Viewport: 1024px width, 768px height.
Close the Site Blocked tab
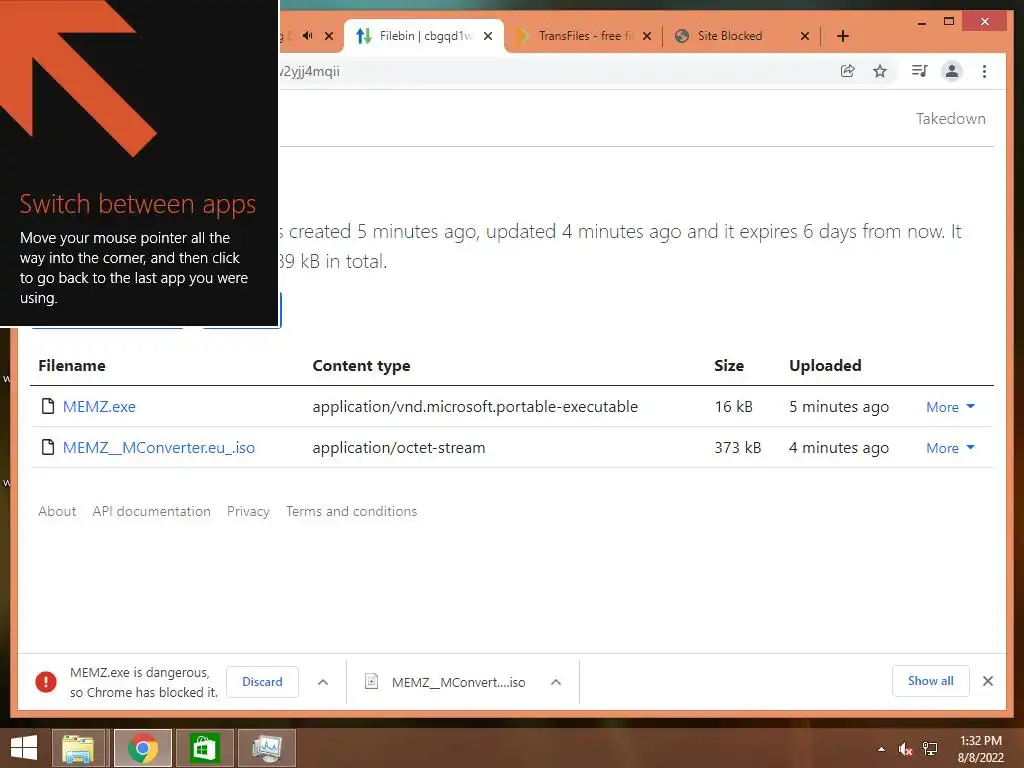[805, 36]
